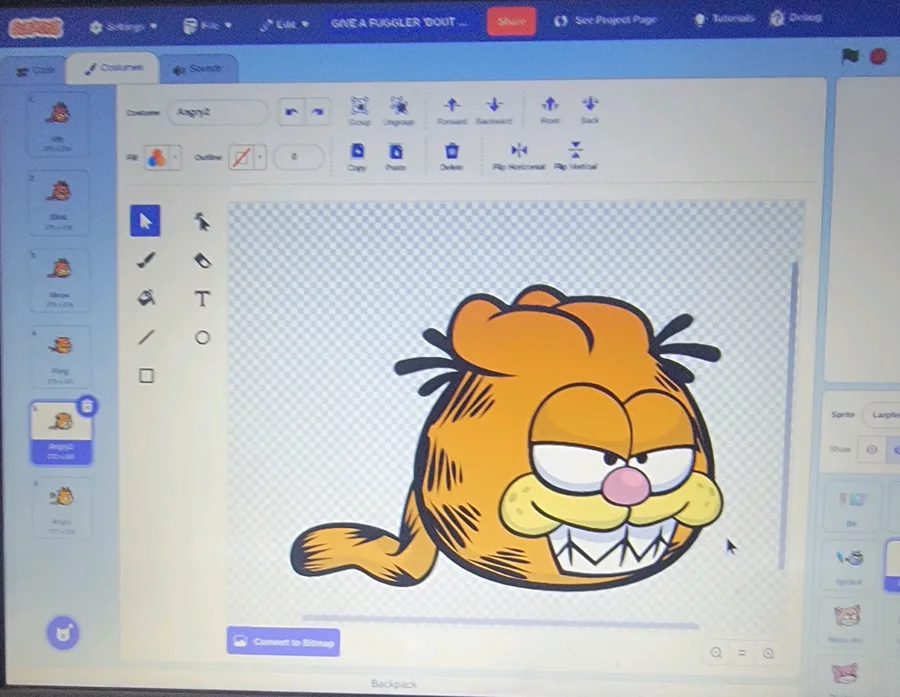900x697 pixels.
Task: Select costume 2 thumbnail
Action: click(59, 203)
